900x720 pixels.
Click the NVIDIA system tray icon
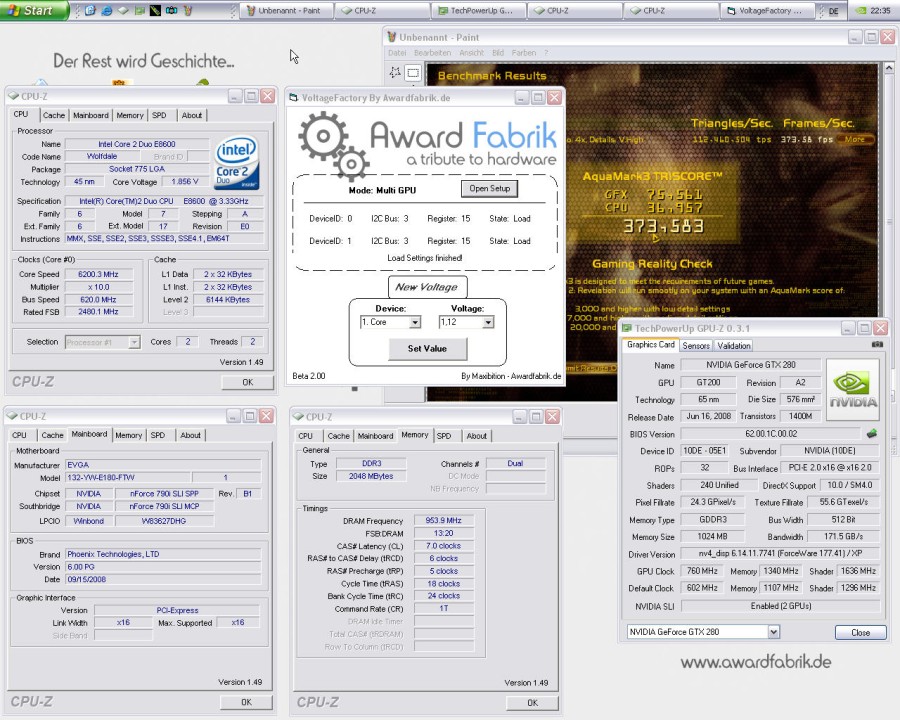point(860,10)
